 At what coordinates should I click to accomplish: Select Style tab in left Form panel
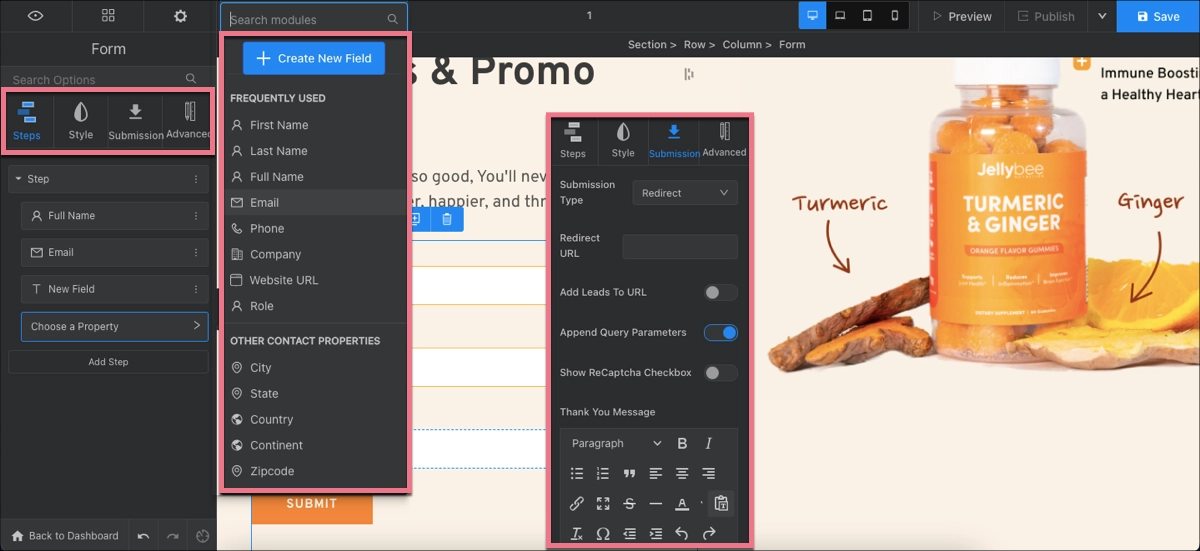coord(81,122)
